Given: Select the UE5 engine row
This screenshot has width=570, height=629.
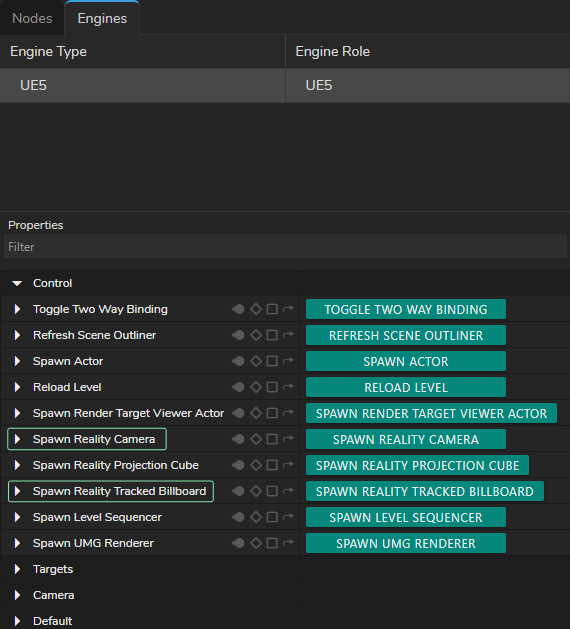Looking at the screenshot, I should (285, 85).
